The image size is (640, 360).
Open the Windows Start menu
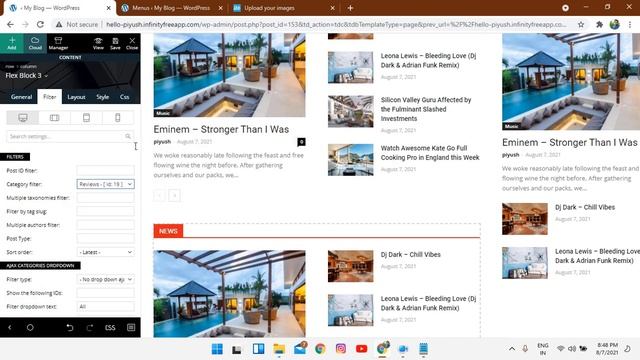point(217,349)
